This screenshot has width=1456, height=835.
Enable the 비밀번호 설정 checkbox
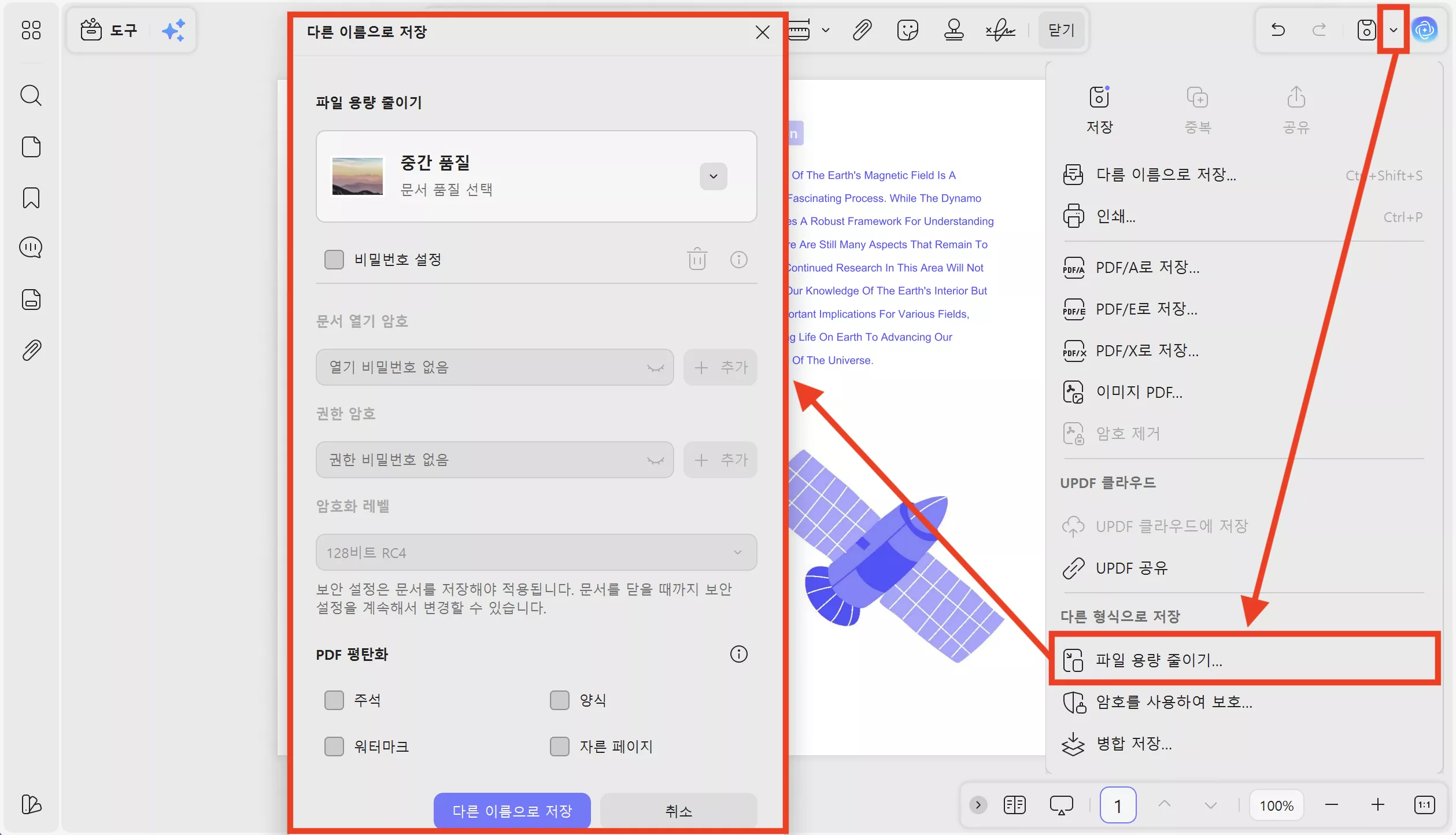coord(335,259)
